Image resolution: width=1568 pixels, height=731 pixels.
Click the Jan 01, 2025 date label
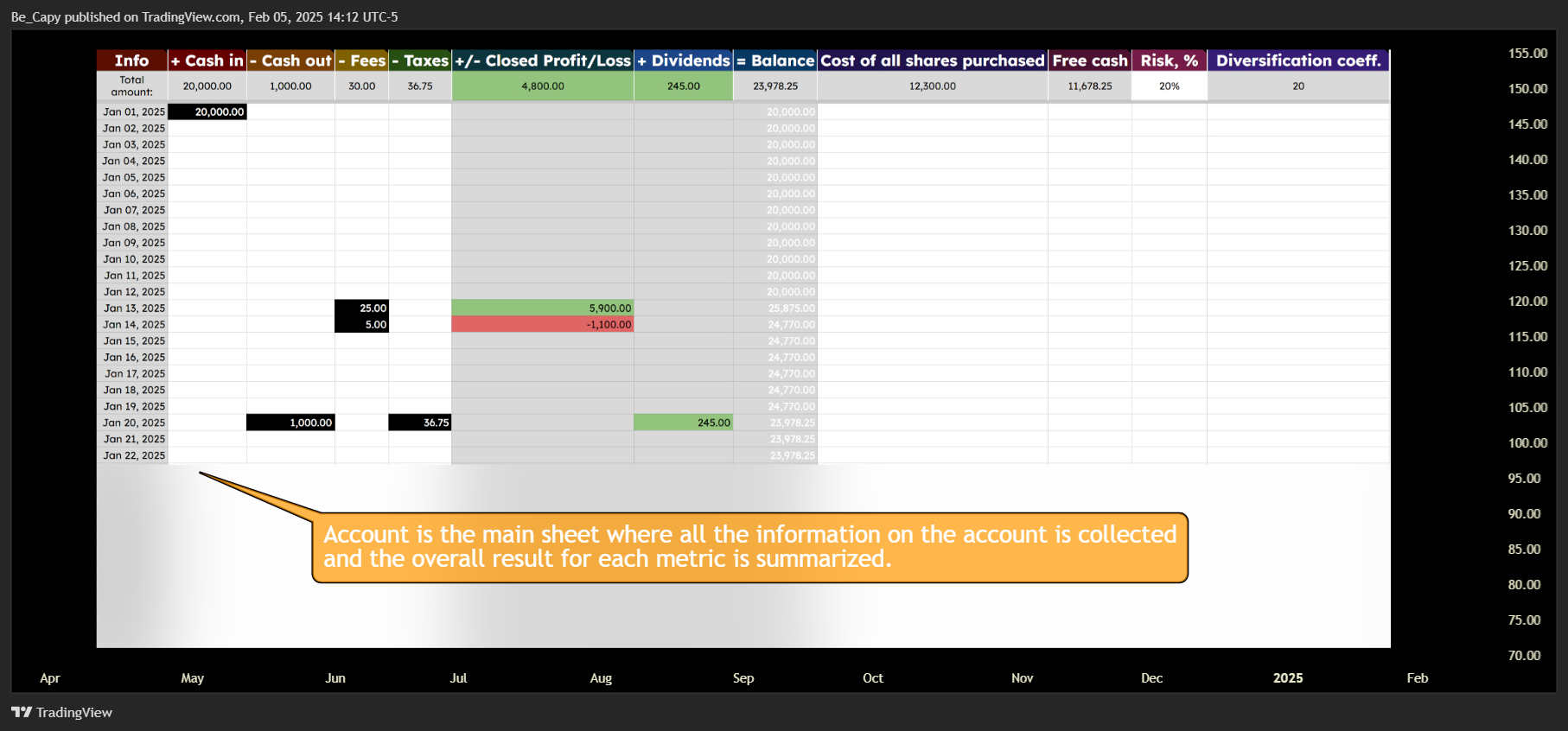pyautogui.click(x=134, y=111)
